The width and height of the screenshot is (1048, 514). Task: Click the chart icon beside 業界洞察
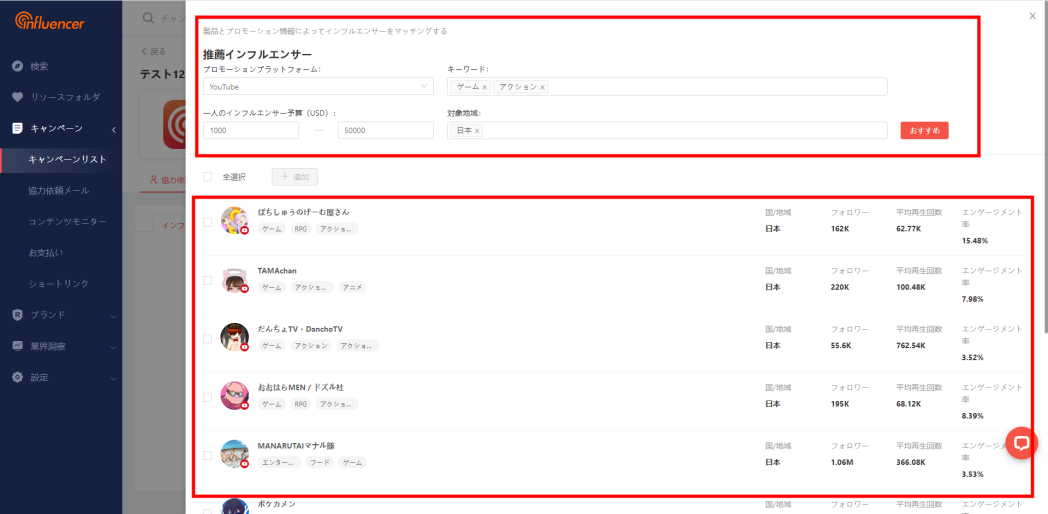[18, 346]
